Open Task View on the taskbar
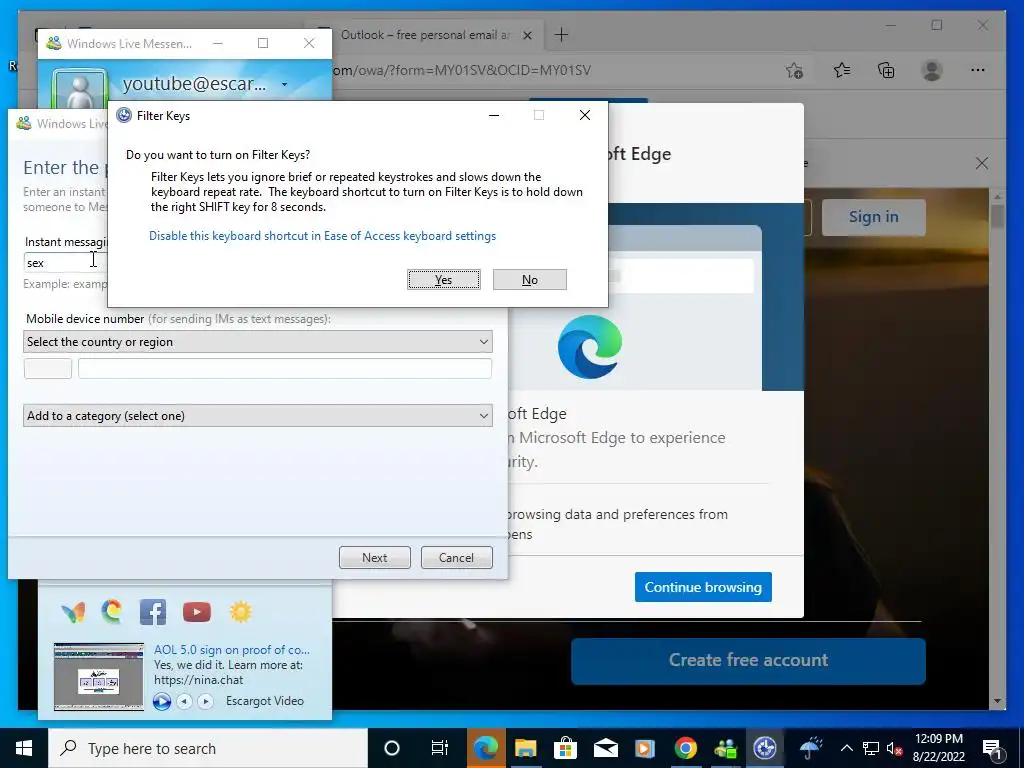This screenshot has height=768, width=1024. pyautogui.click(x=440, y=748)
